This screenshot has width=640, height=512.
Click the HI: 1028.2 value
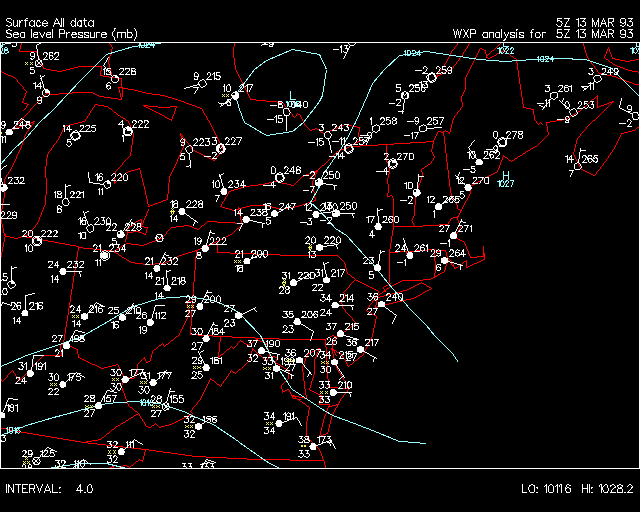[607, 489]
